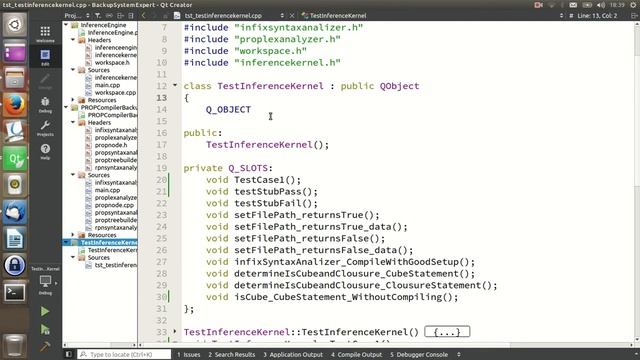
Task: Toggle synchronize with editor link icon
Action: click(x=109, y=16)
